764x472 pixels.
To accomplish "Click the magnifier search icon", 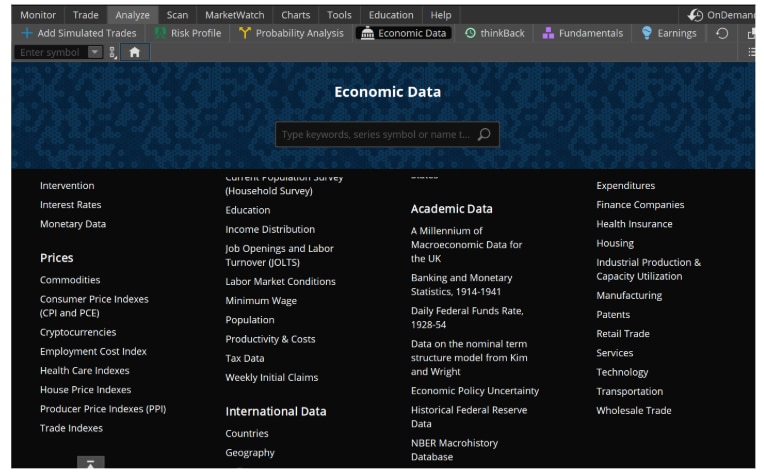I will [484, 134].
